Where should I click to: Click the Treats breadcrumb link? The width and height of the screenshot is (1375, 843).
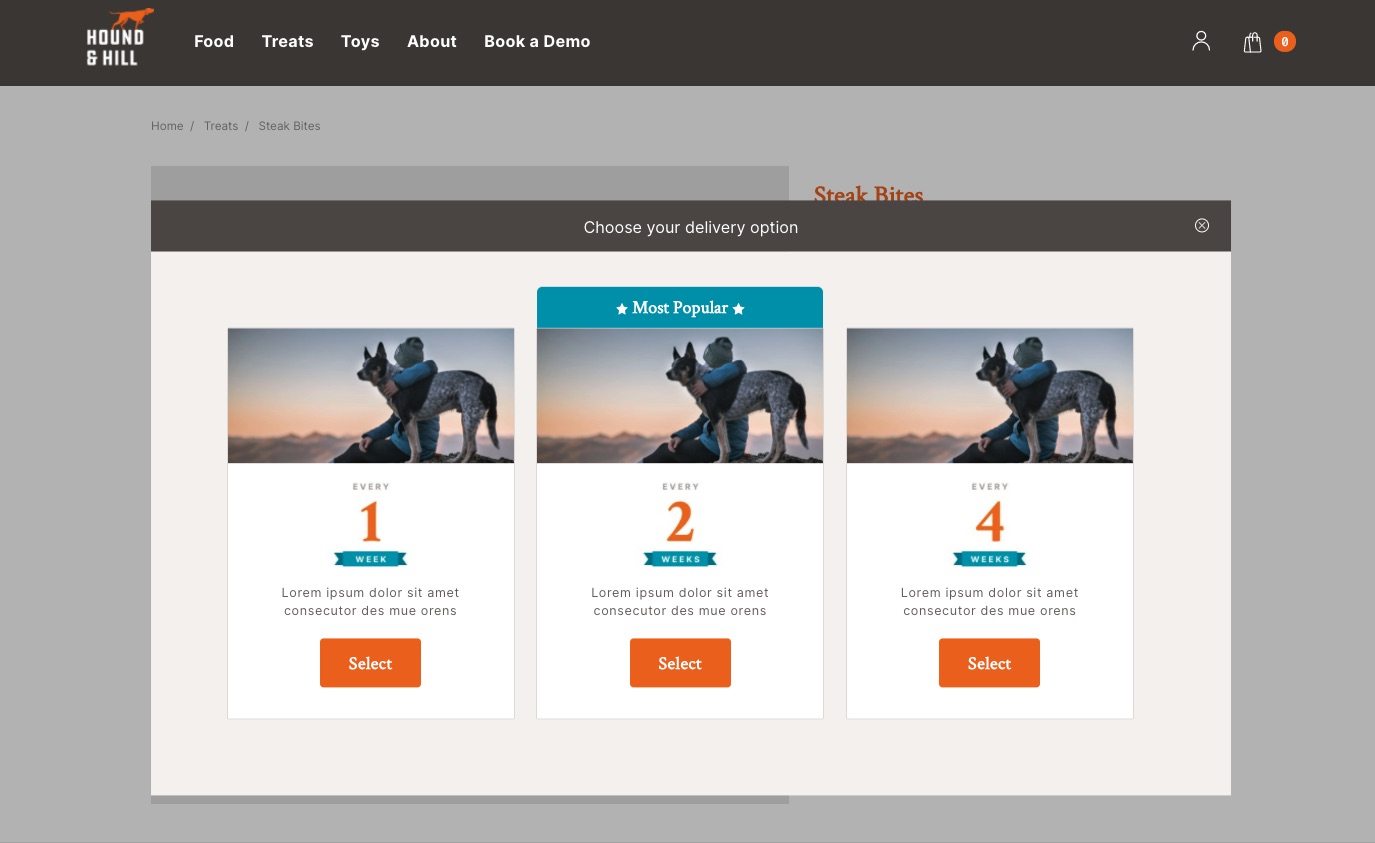221,126
